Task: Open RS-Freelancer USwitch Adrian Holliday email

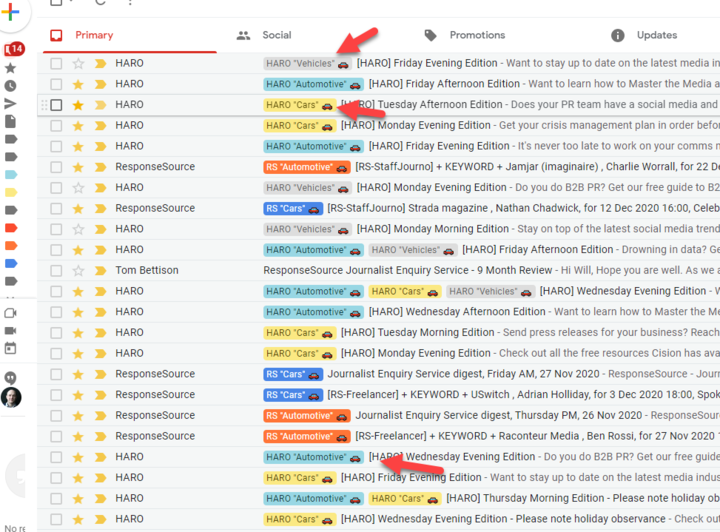Action: [523, 395]
